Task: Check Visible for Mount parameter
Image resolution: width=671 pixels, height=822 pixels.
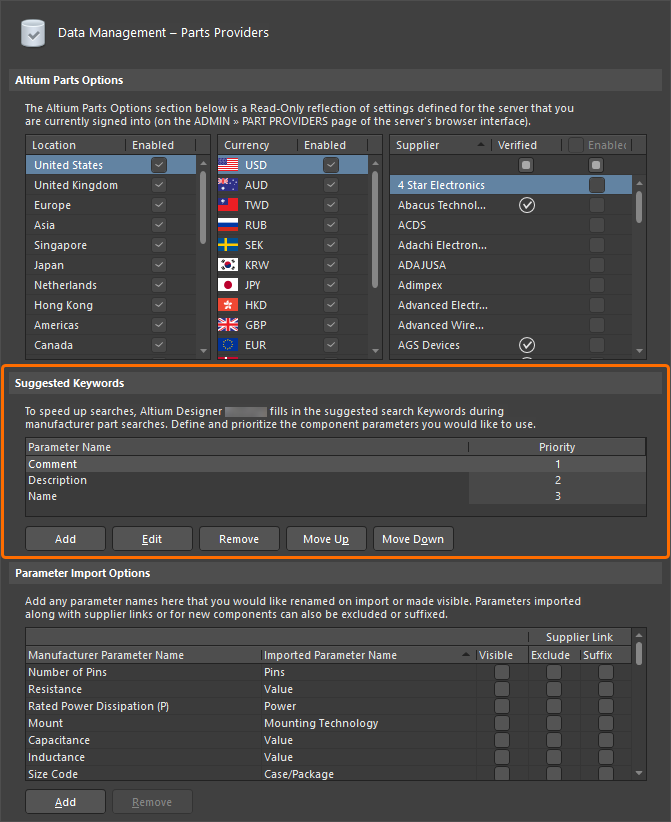Action: pos(502,723)
